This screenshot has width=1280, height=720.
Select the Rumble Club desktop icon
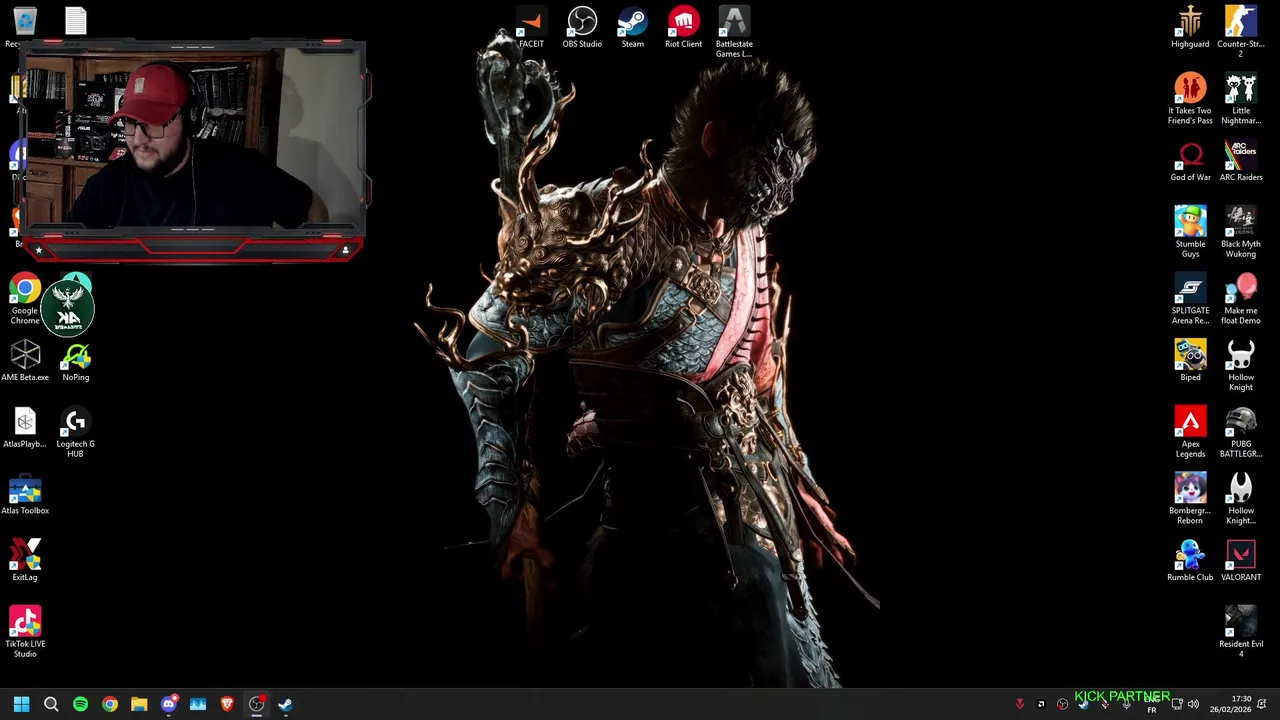click(x=1190, y=561)
